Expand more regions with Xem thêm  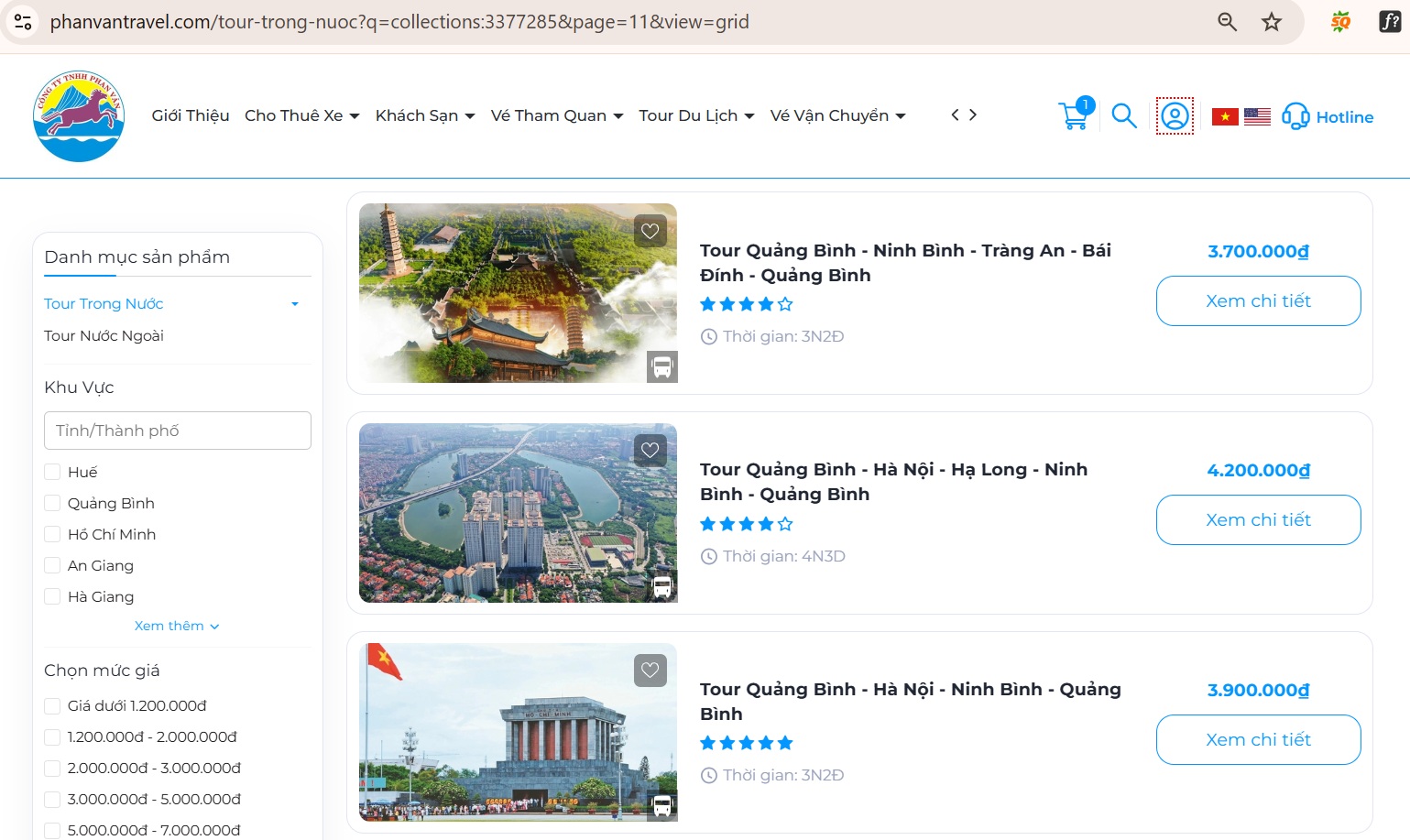click(x=177, y=626)
